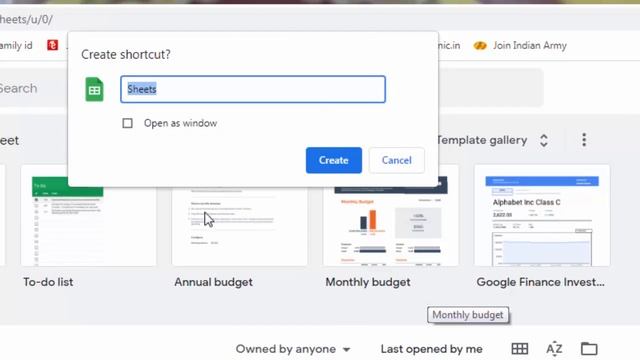Screen dimensions: 640x360
Task: Open the file picker folder icon
Action: pos(589,349)
